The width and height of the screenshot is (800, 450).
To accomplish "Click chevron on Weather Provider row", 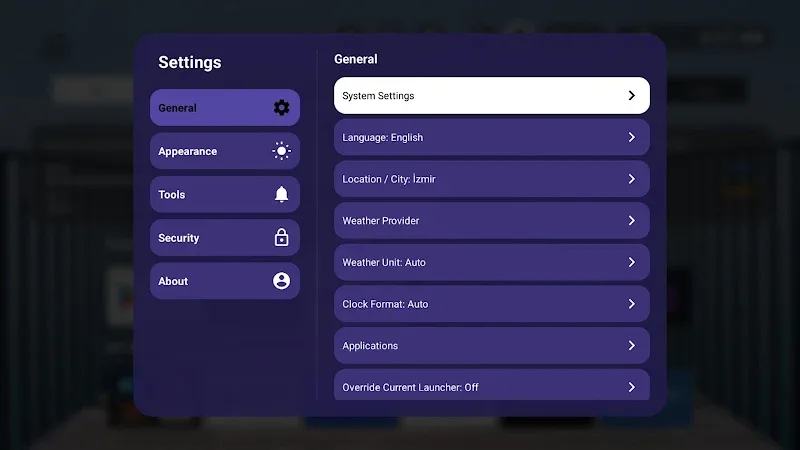I will coord(632,220).
